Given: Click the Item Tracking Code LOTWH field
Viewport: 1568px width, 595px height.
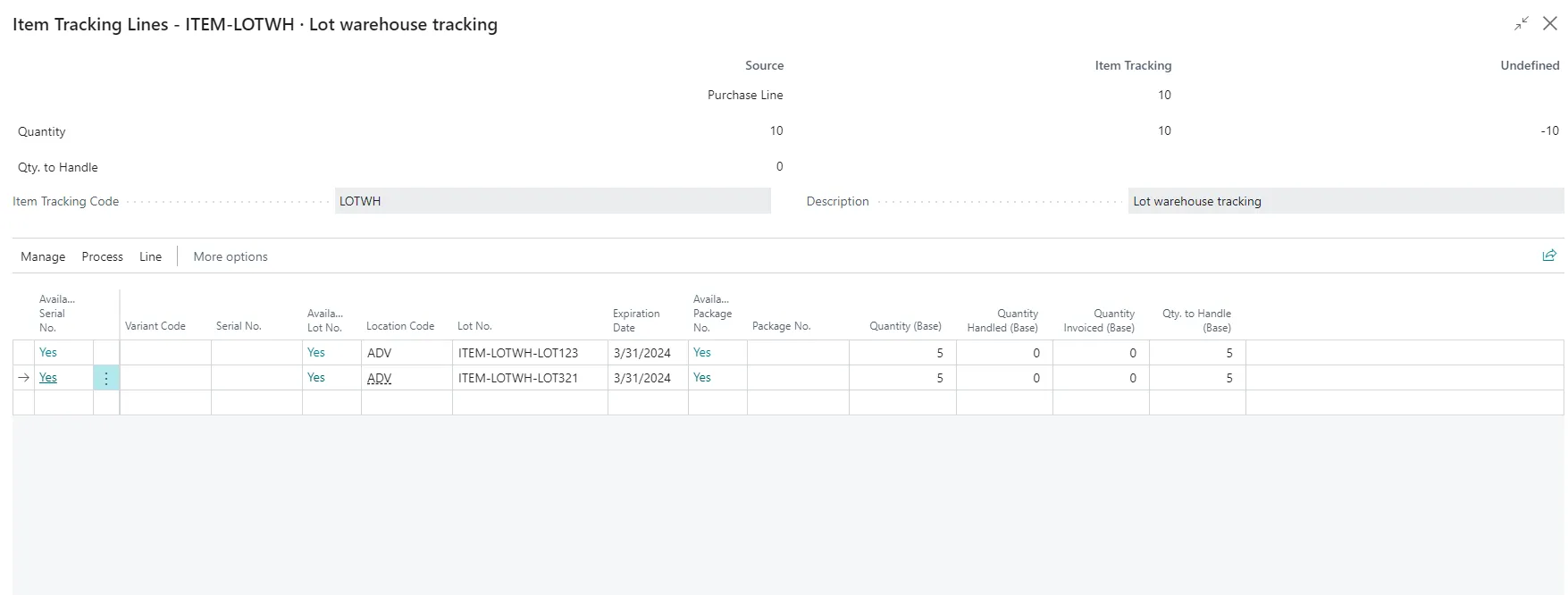Looking at the screenshot, I should [552, 201].
